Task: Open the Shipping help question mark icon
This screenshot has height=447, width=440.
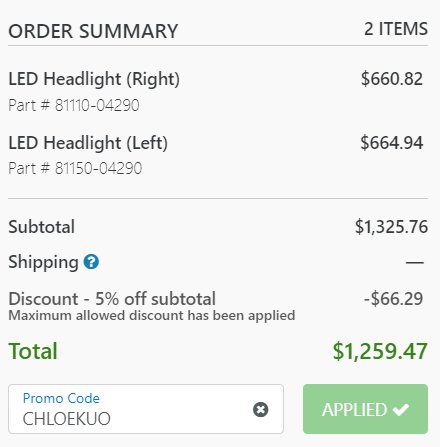Action: coord(91,262)
